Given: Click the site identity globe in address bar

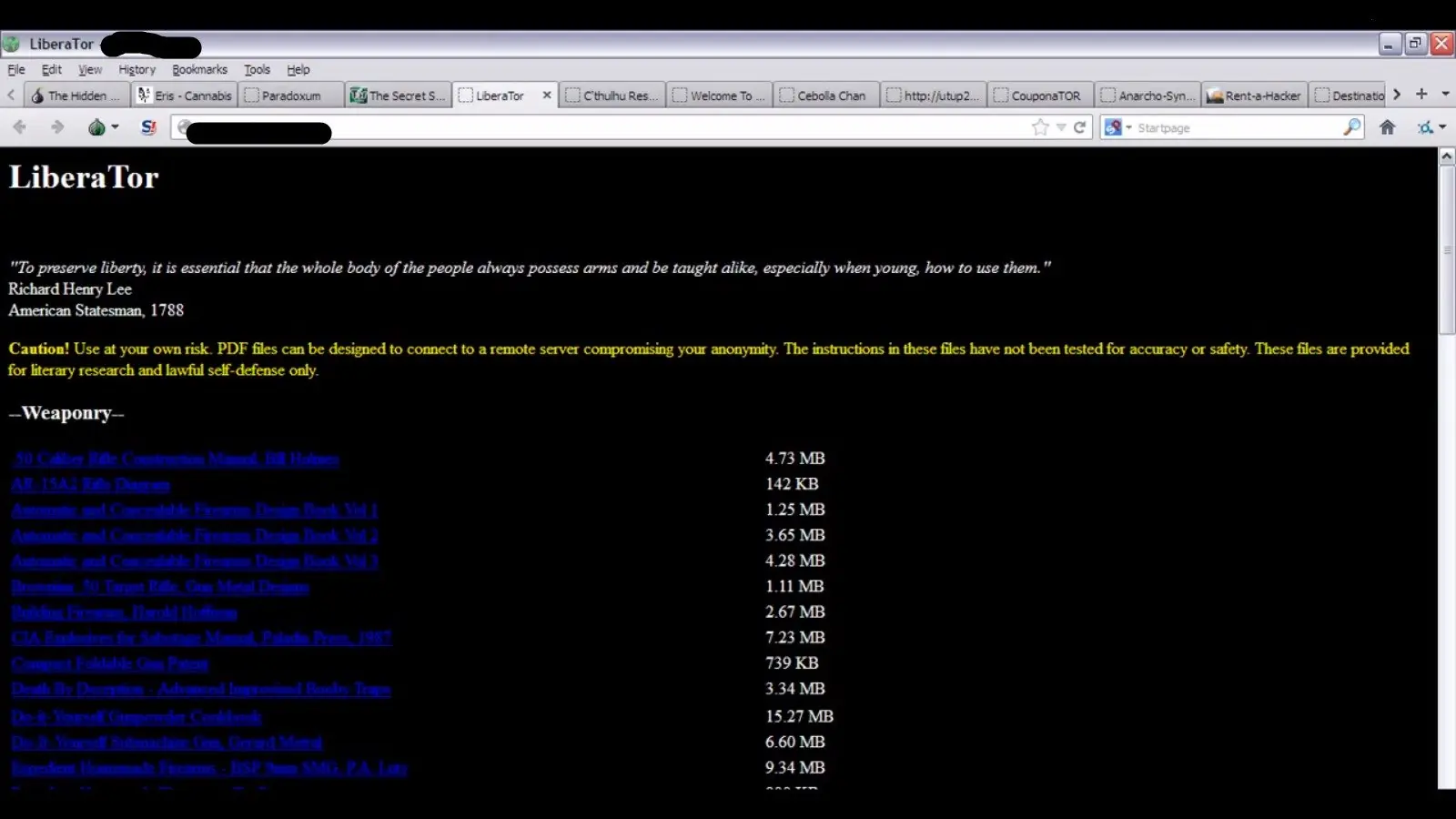Looking at the screenshot, I should 183,127.
